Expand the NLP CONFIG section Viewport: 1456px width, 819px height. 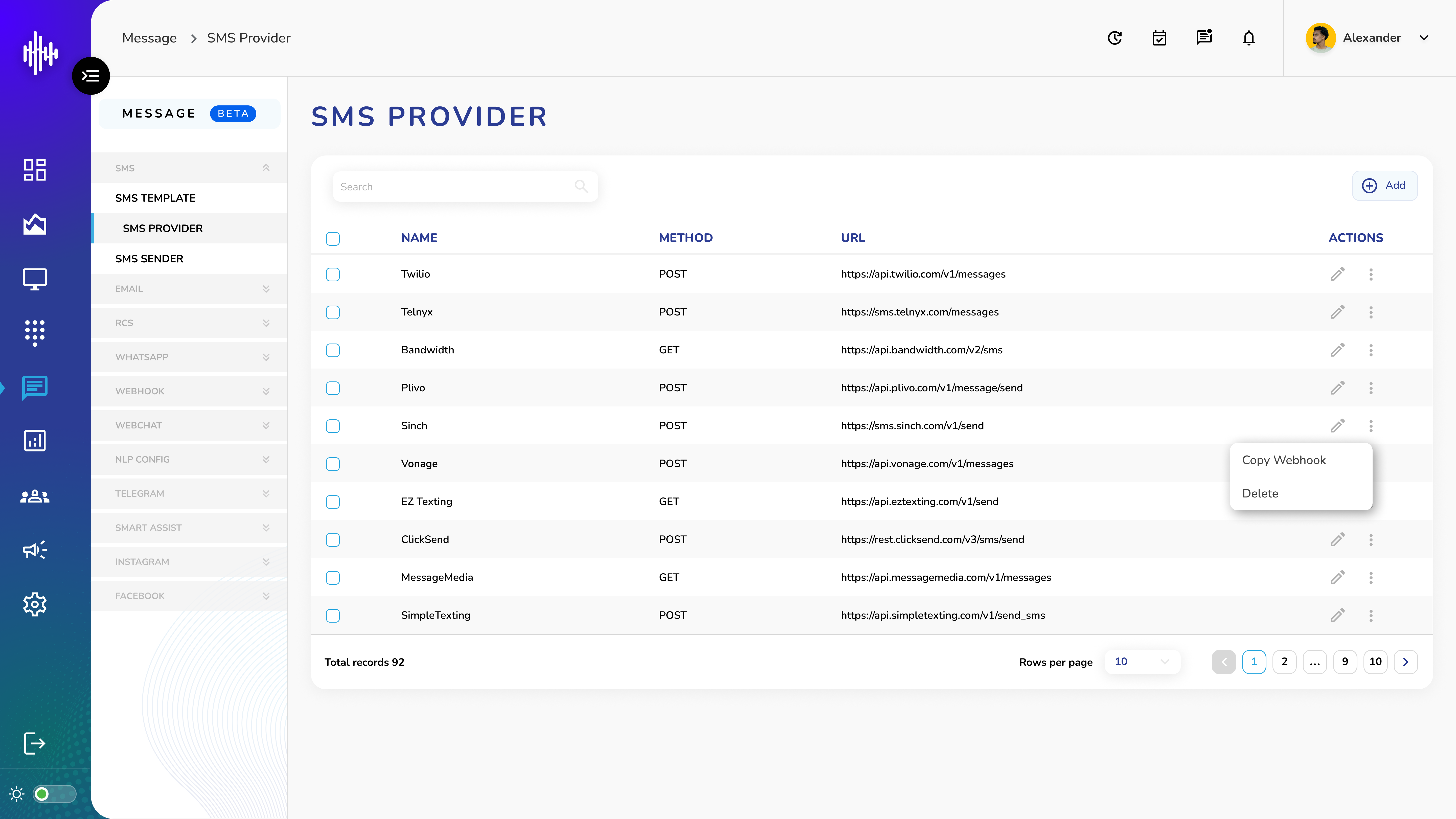coord(189,460)
